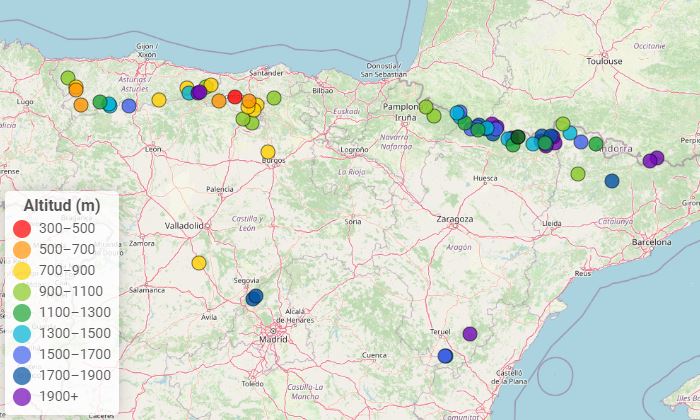Screen dimensions: 700x420
Task: Click the yellow 700–900 legend swatch
Action: click(22, 270)
